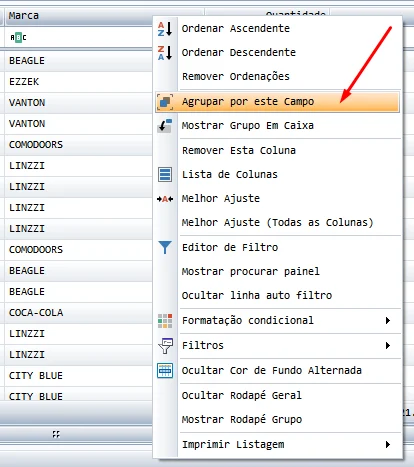Expand the Filtros submenu arrow
This screenshot has height=467, width=414.
(x=388, y=345)
